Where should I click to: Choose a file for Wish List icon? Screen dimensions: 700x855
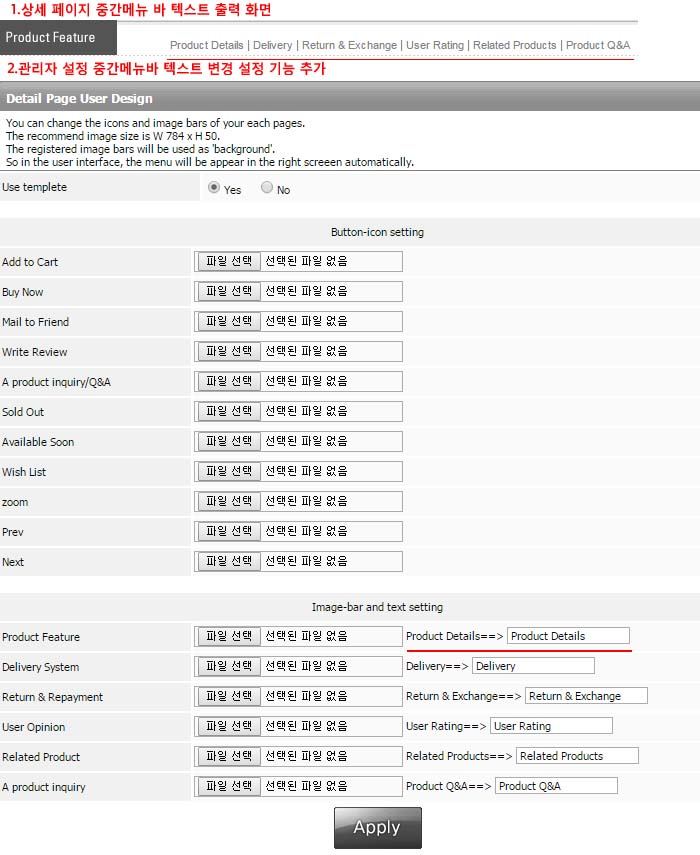(x=229, y=472)
